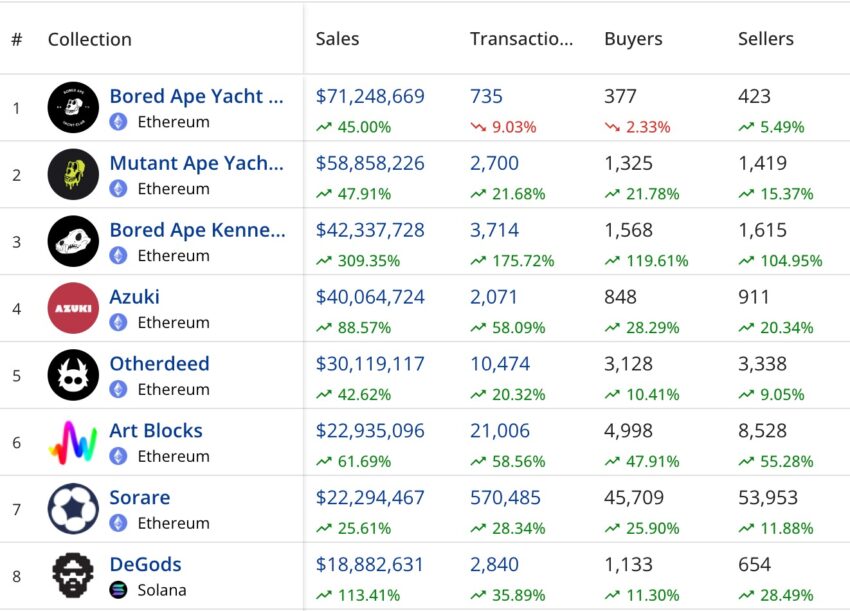
Task: Sort by the Buyers column header
Action: 633,39
